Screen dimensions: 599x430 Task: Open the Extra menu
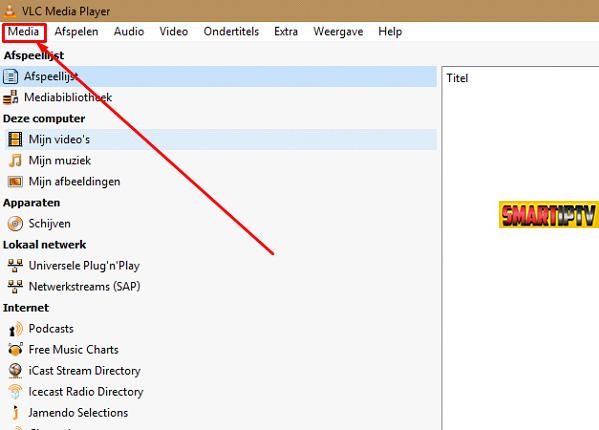pos(286,32)
